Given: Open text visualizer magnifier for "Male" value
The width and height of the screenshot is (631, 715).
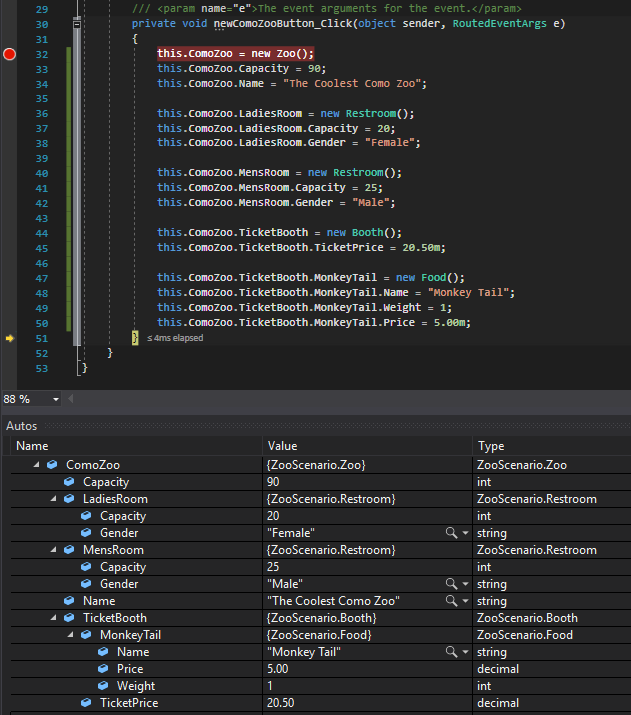Looking at the screenshot, I should tap(451, 584).
